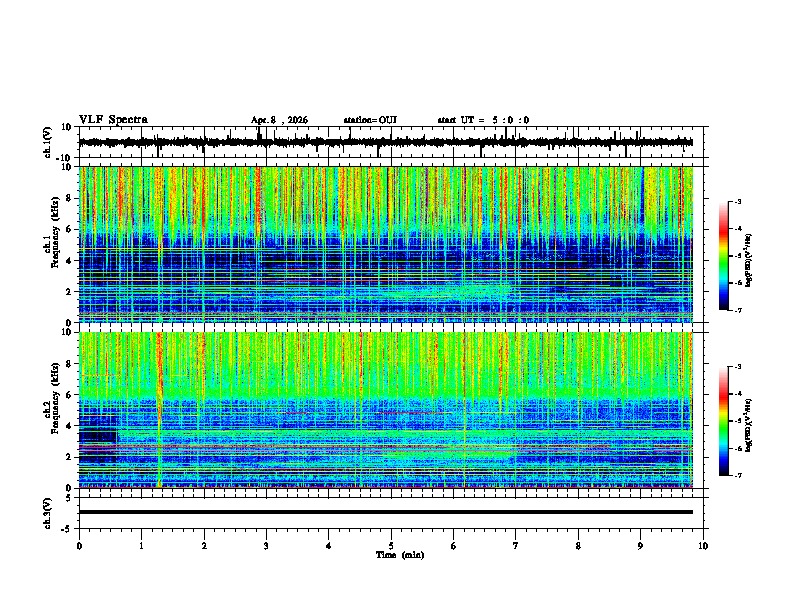
Task: Click the ch.2 Frequency (kHz) axis label
Action: (51, 398)
